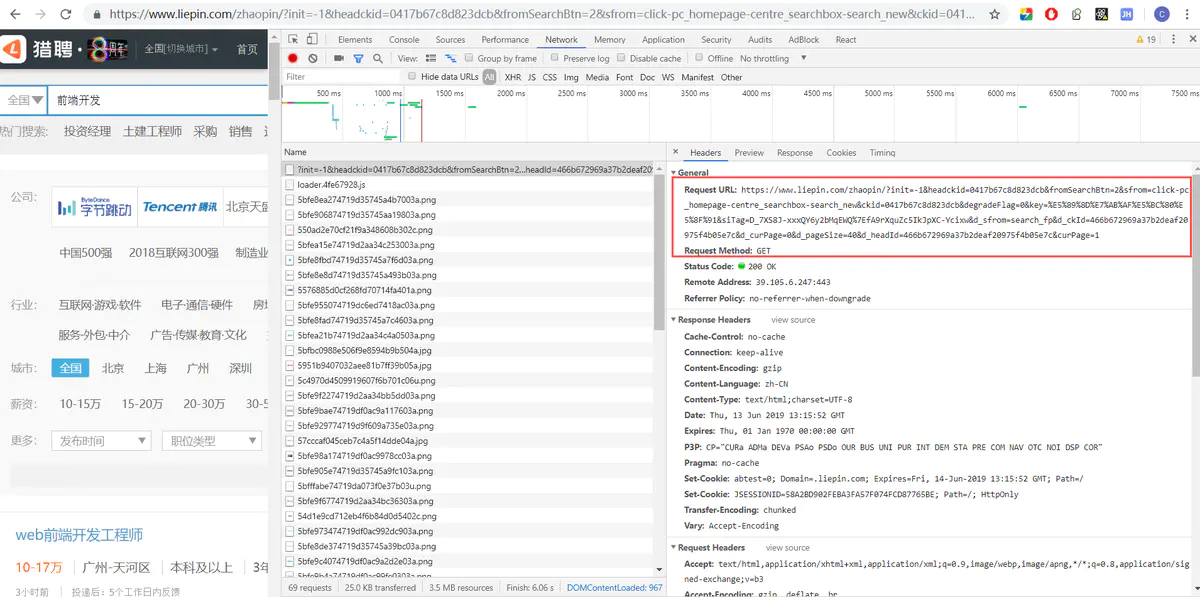Stop recording the network log
The image size is (1200, 597).
click(293, 59)
